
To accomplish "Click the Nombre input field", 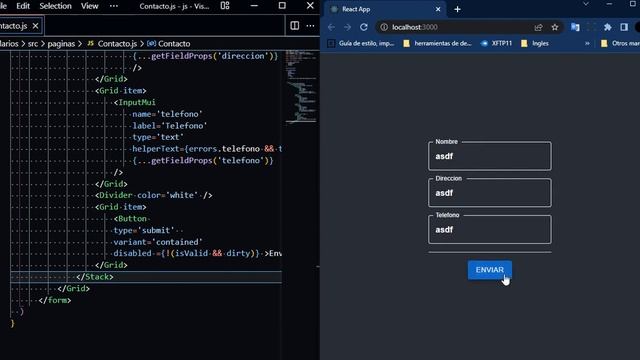I will tap(490, 156).
